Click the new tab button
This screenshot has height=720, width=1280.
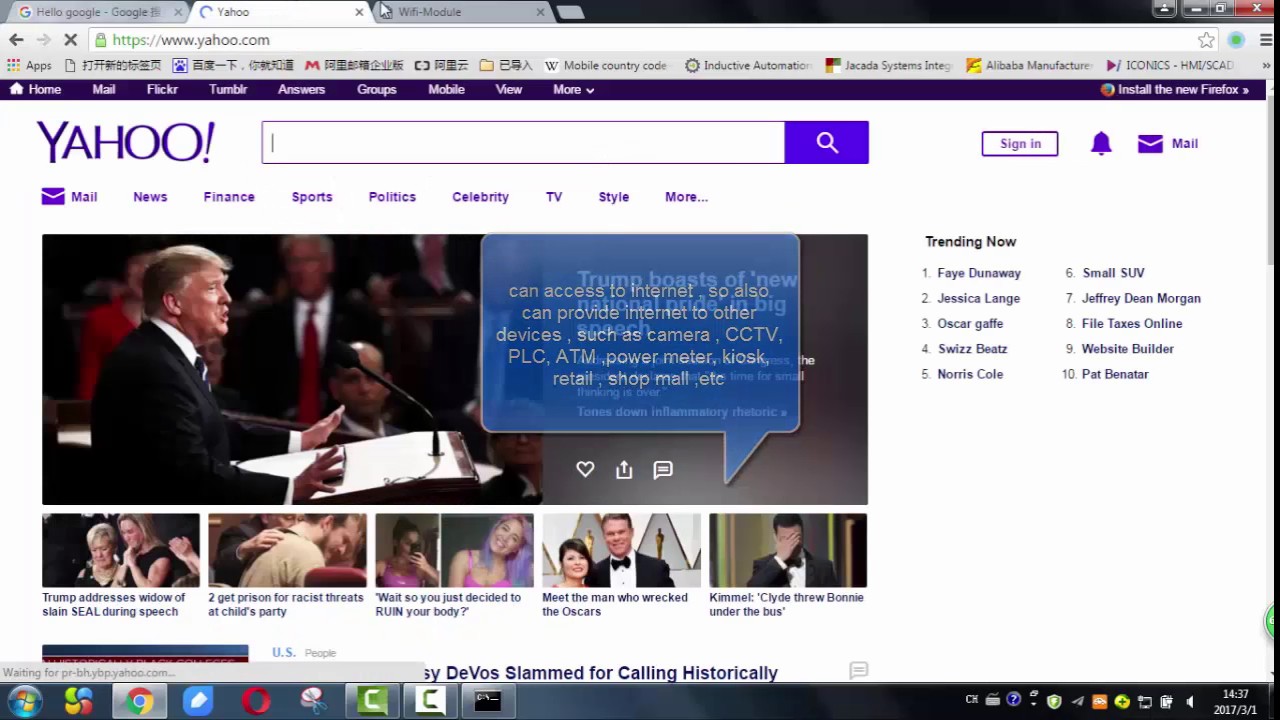[x=570, y=12]
